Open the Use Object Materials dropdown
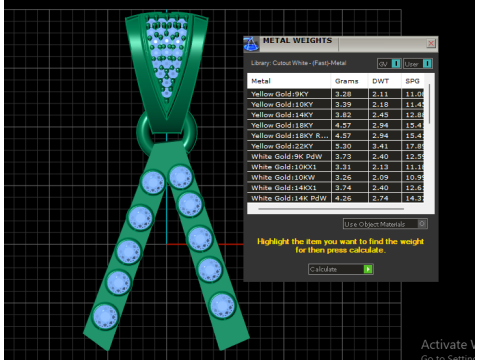The image size is (480, 360). (x=385, y=224)
